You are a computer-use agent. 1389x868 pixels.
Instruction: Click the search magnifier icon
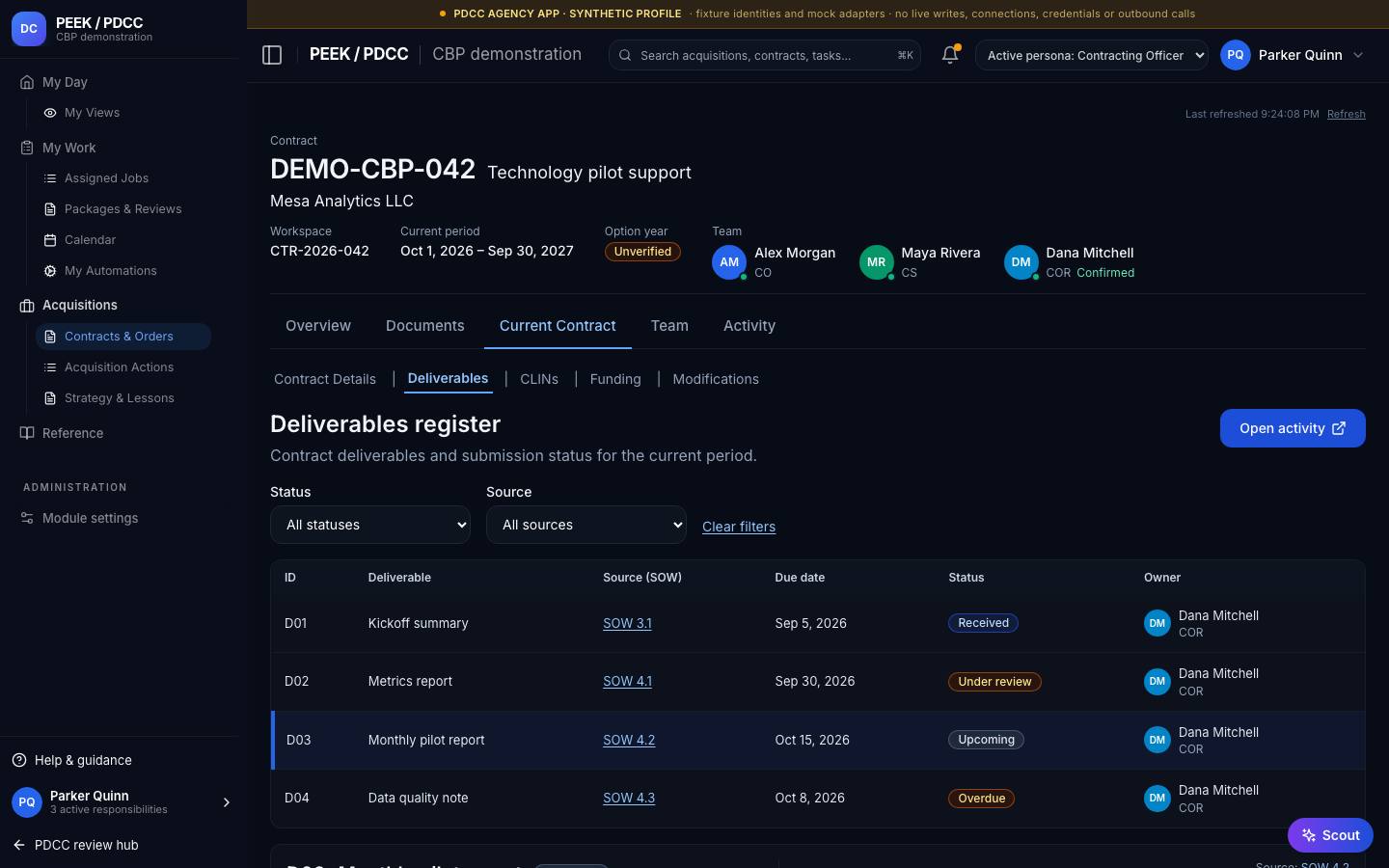click(625, 56)
